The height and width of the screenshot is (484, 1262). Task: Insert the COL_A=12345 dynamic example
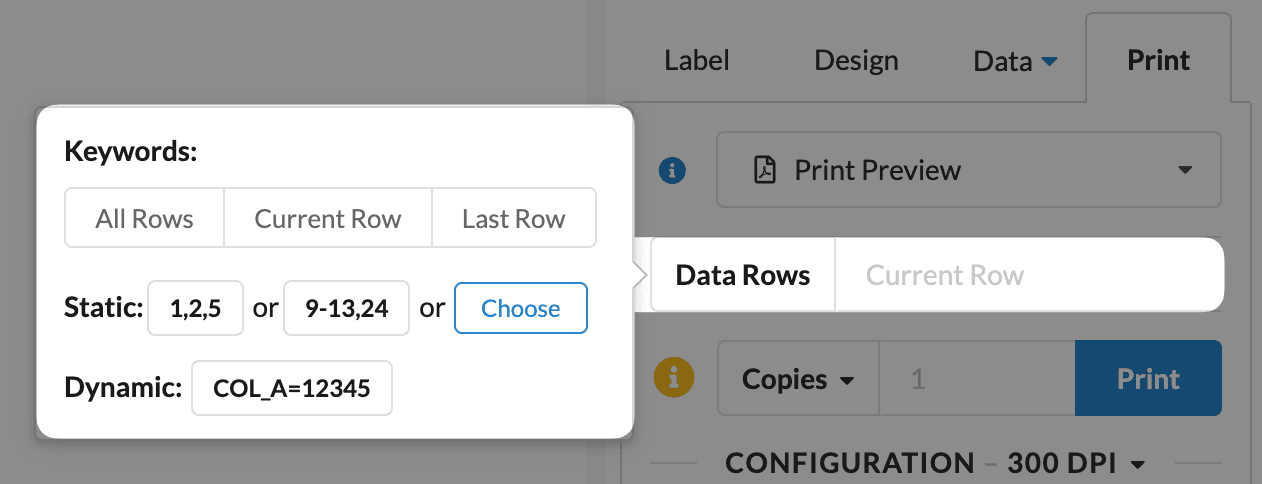292,388
